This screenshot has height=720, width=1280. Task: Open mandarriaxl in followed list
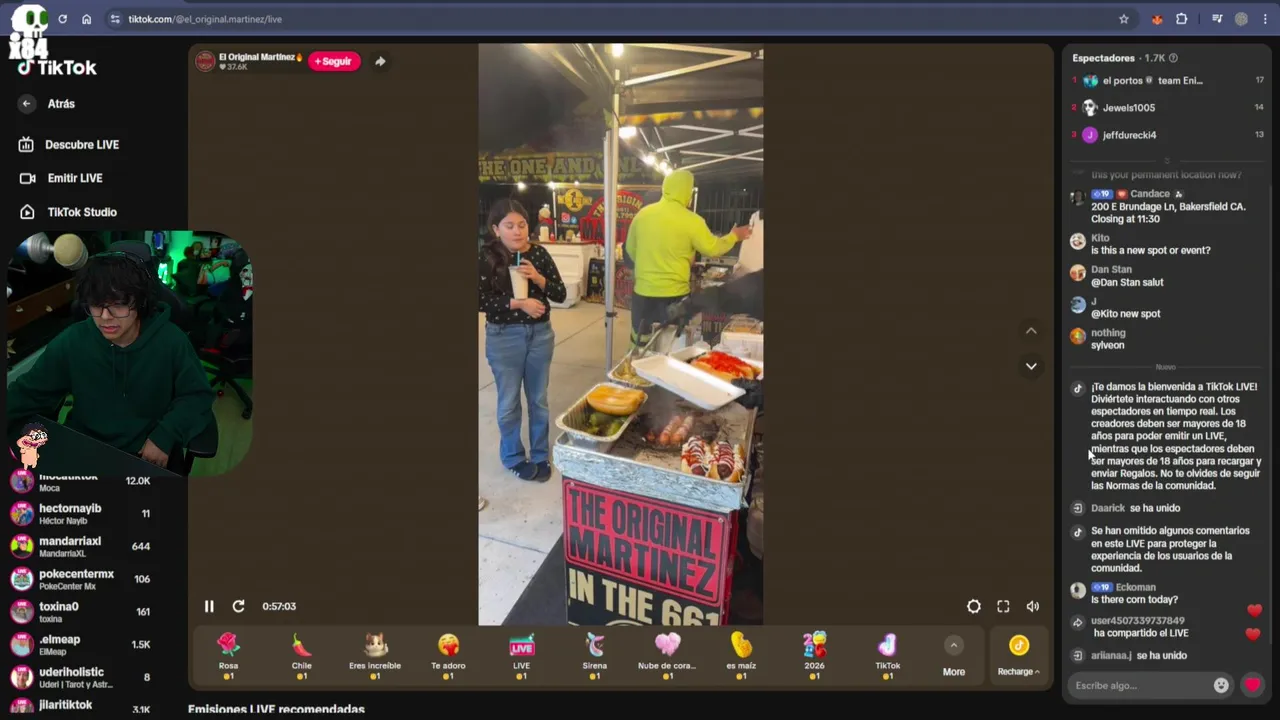click(x=80, y=547)
